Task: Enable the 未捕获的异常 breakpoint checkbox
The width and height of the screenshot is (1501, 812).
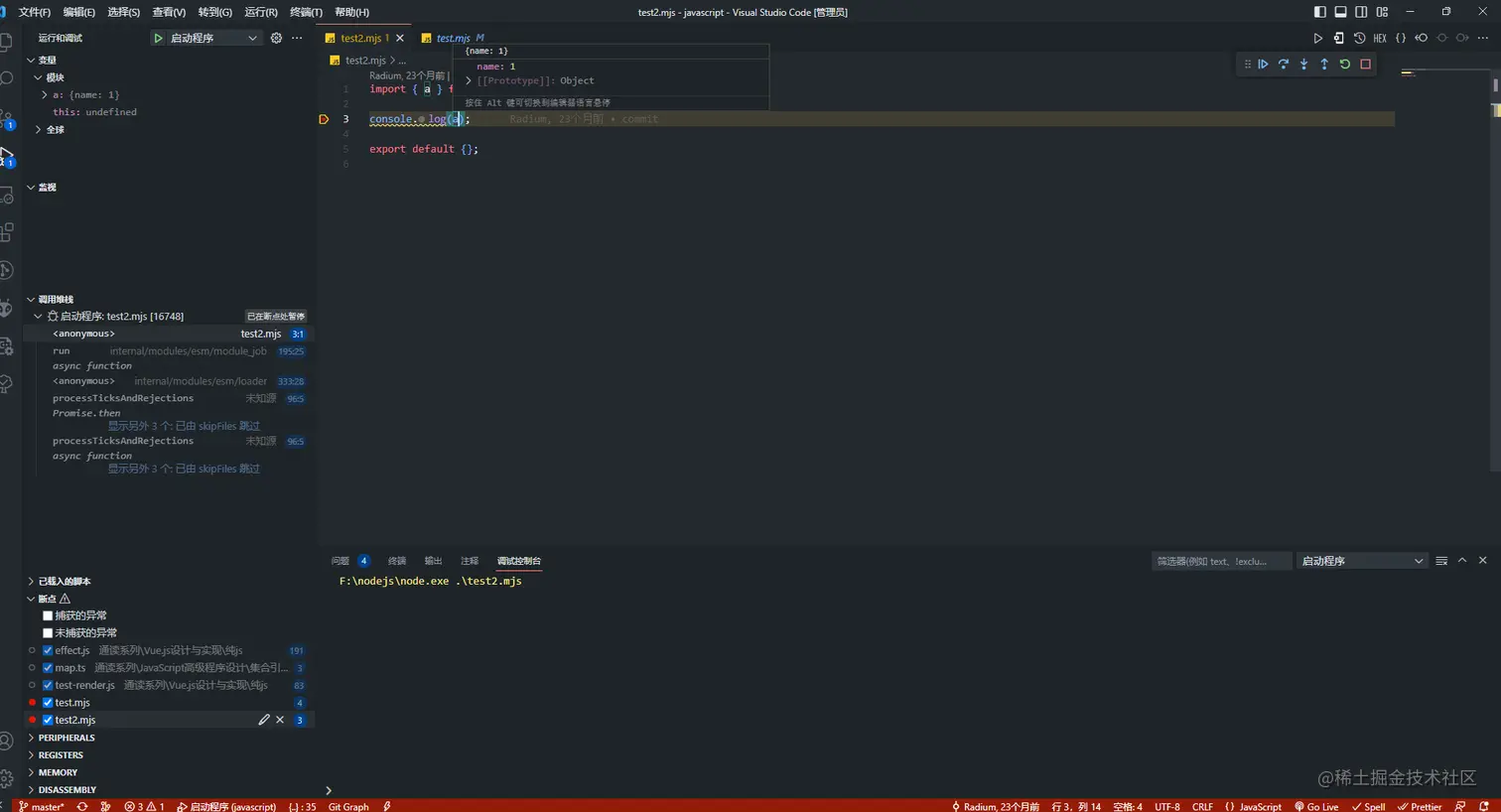Action: [x=48, y=632]
